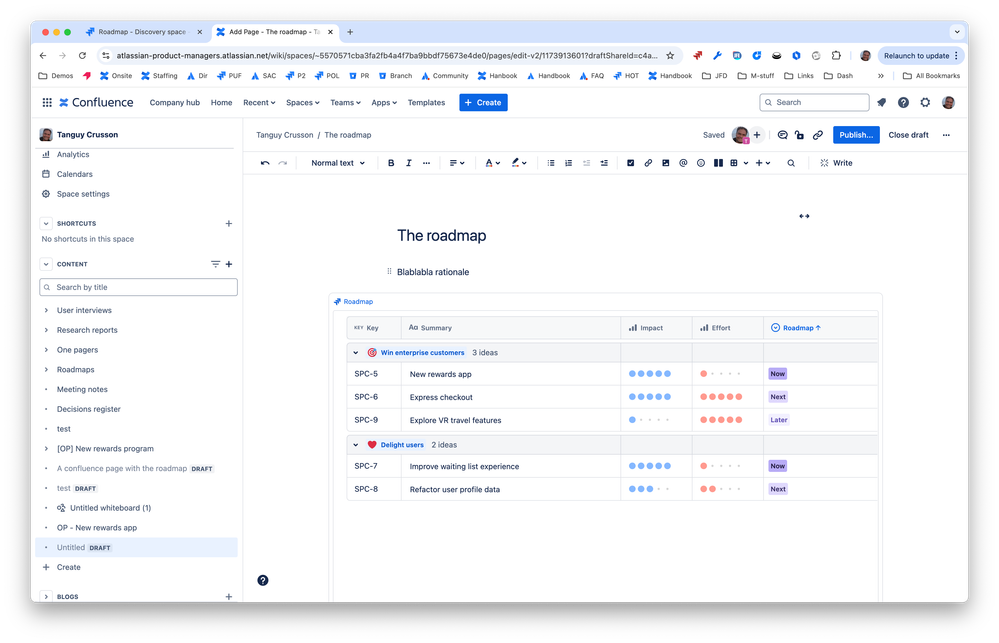Bookmark this page with the star
This screenshot has height=643, width=999.
(x=670, y=55)
